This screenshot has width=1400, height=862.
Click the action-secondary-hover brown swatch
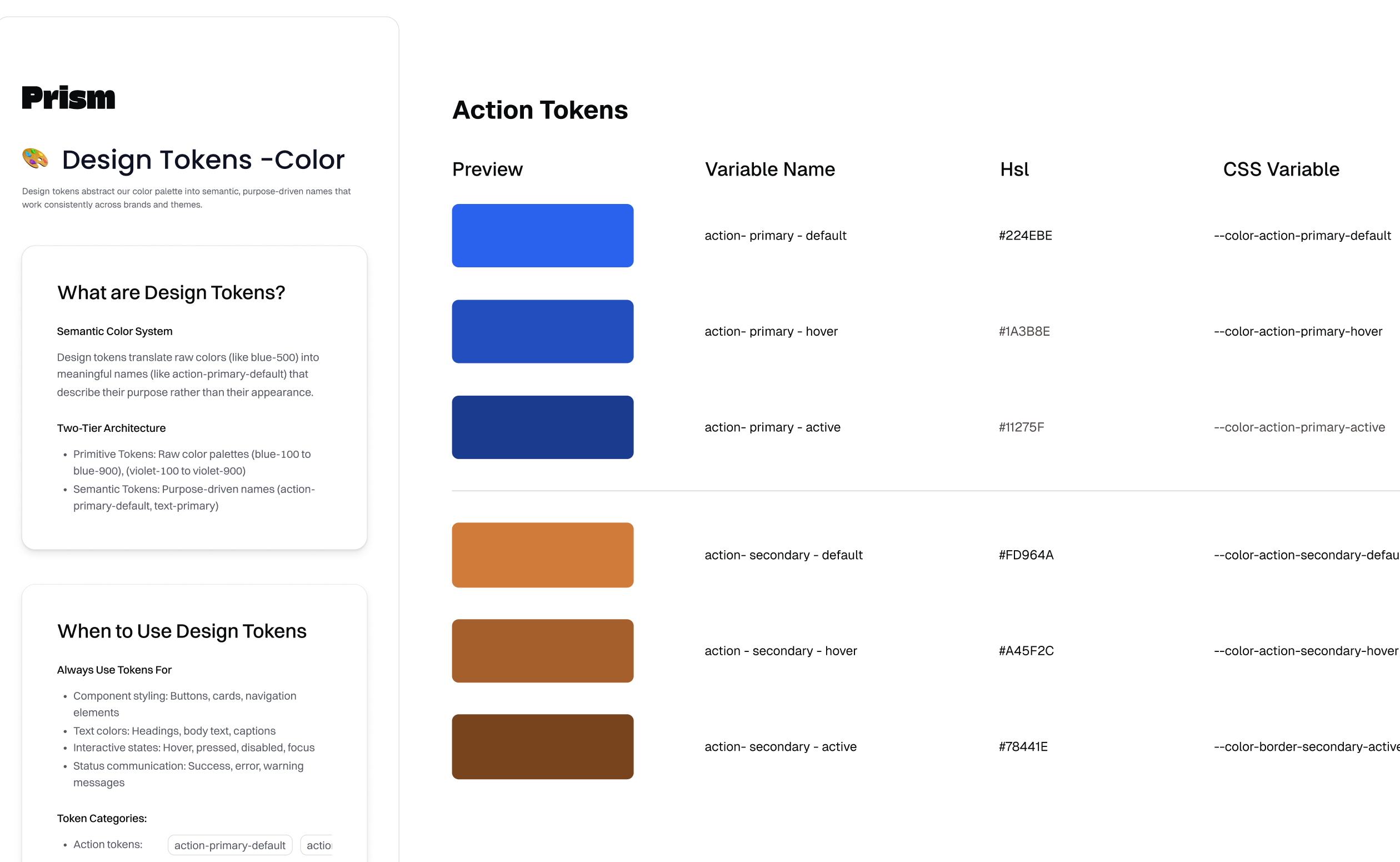(542, 650)
